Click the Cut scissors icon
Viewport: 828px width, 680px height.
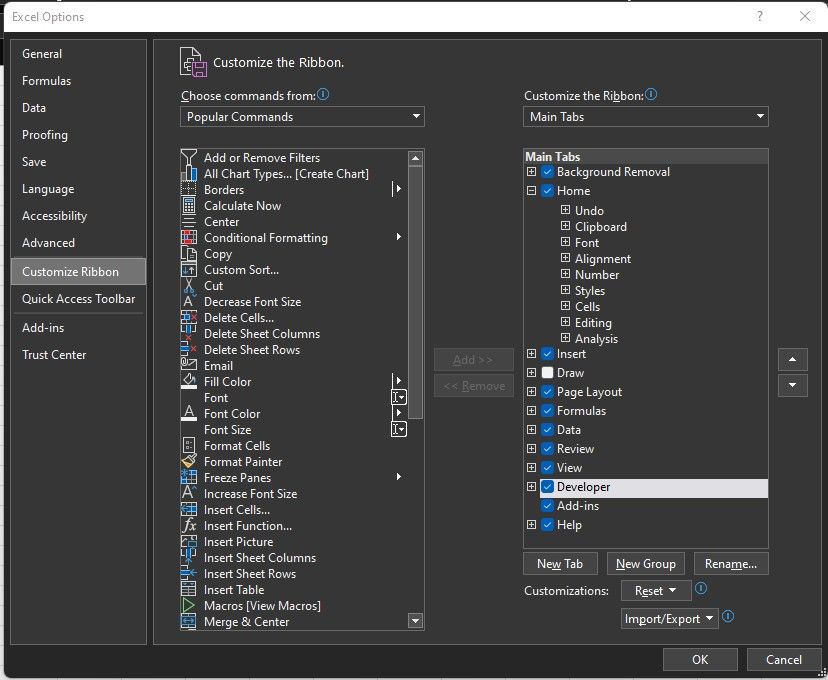189,286
